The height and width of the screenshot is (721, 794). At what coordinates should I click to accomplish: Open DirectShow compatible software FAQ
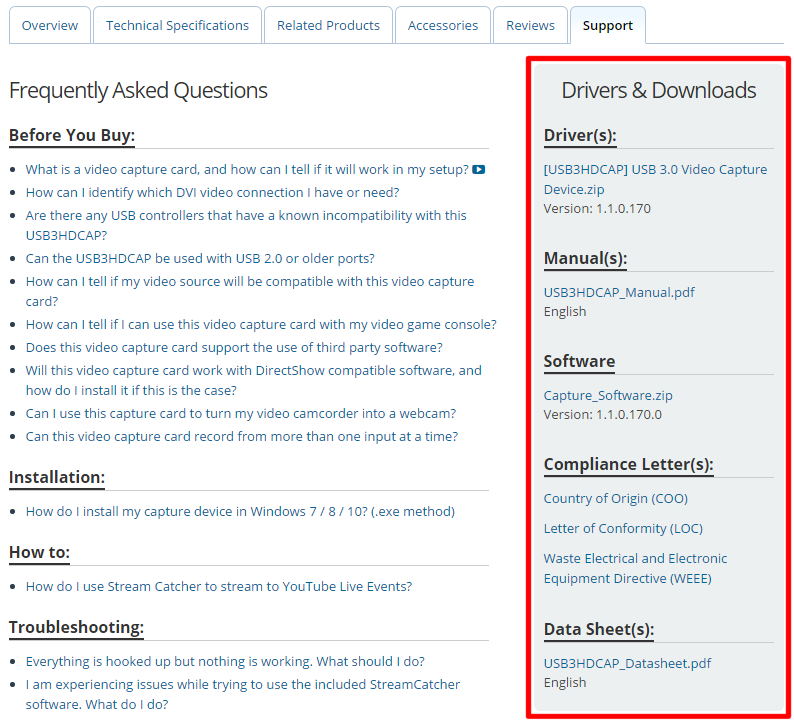coord(253,380)
